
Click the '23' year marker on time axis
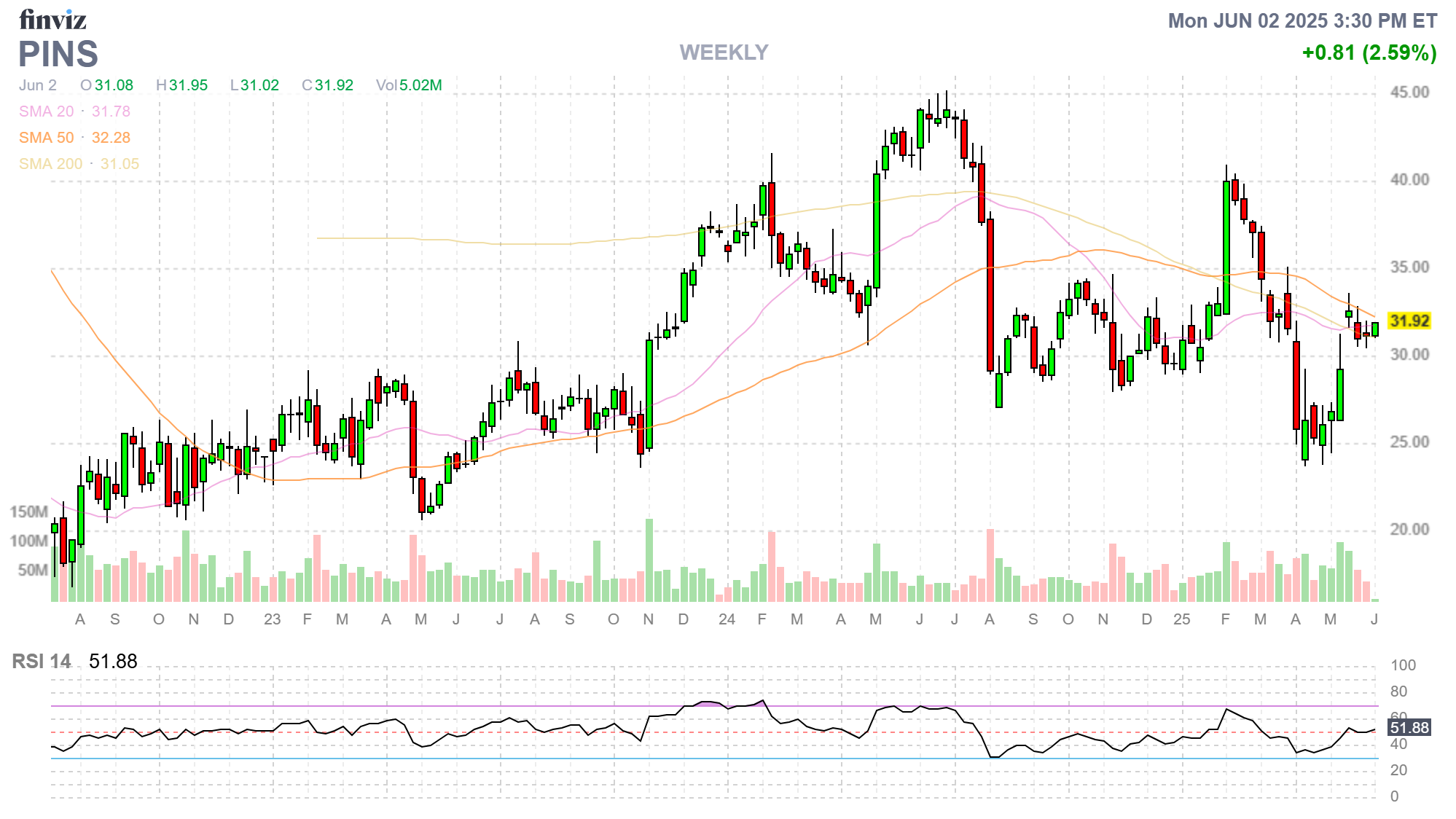[272, 619]
